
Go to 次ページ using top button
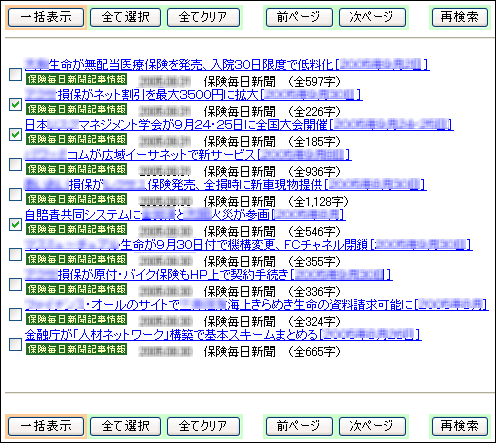[x=372, y=17]
